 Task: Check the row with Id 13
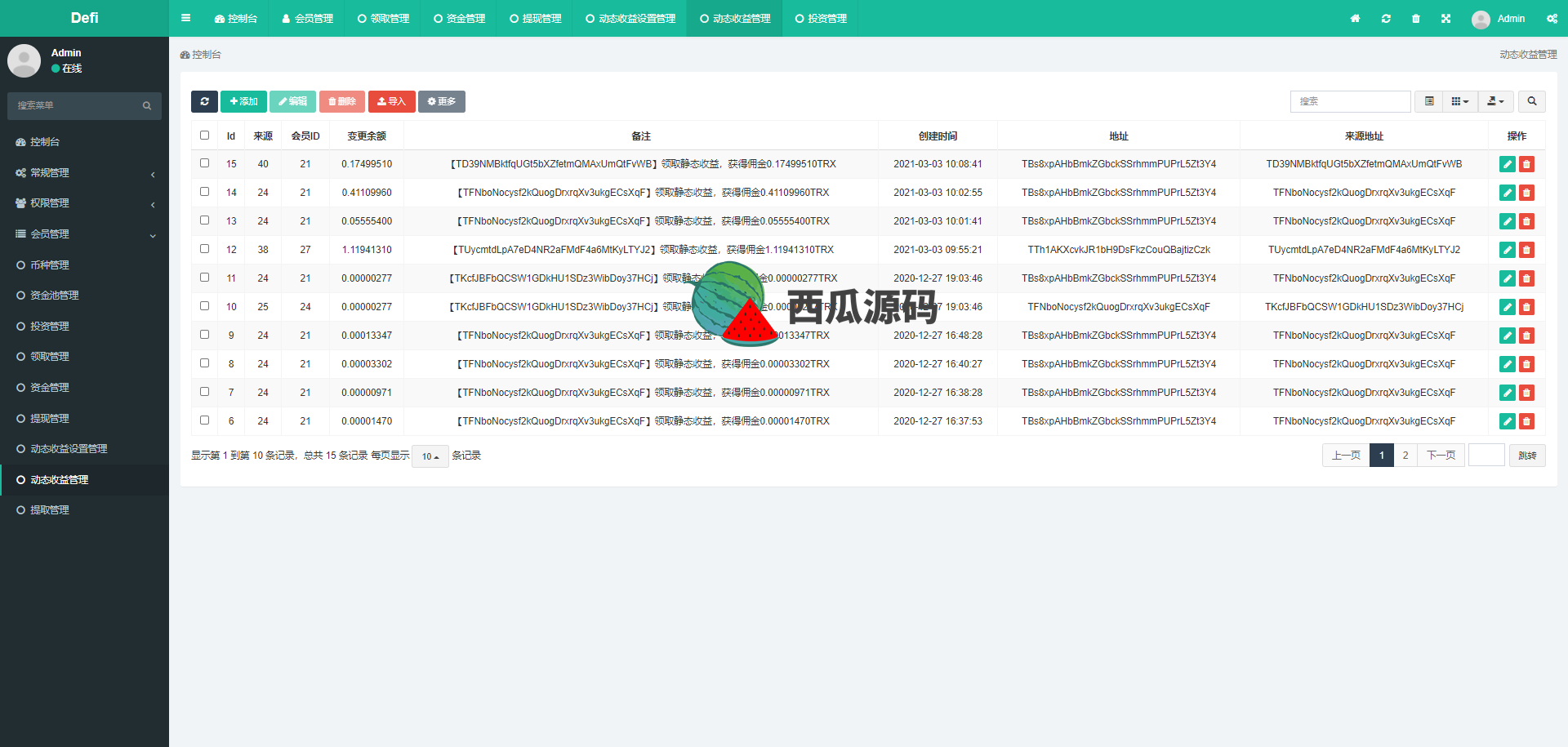(x=204, y=220)
